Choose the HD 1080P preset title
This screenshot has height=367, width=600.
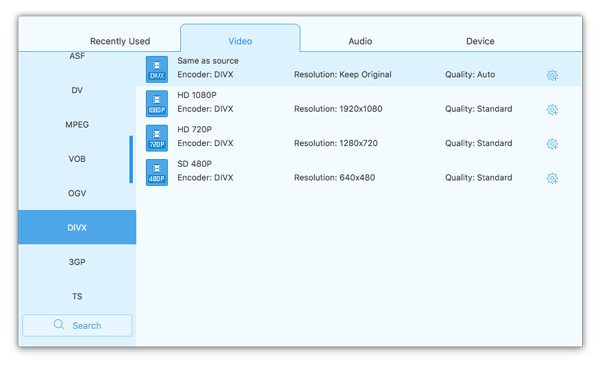point(197,95)
